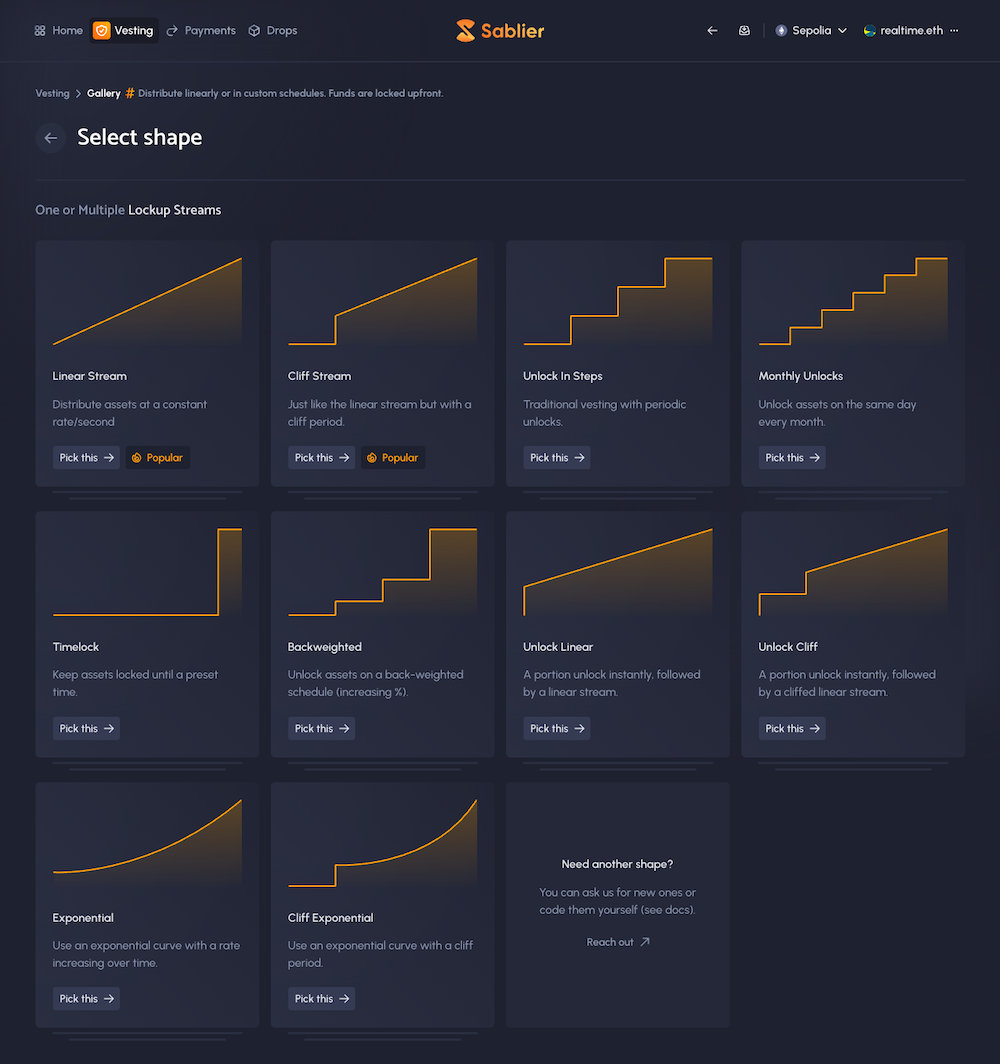This screenshot has width=1000, height=1064.
Task: Click the Popular badge on Cliff Stream
Action: pyautogui.click(x=393, y=457)
